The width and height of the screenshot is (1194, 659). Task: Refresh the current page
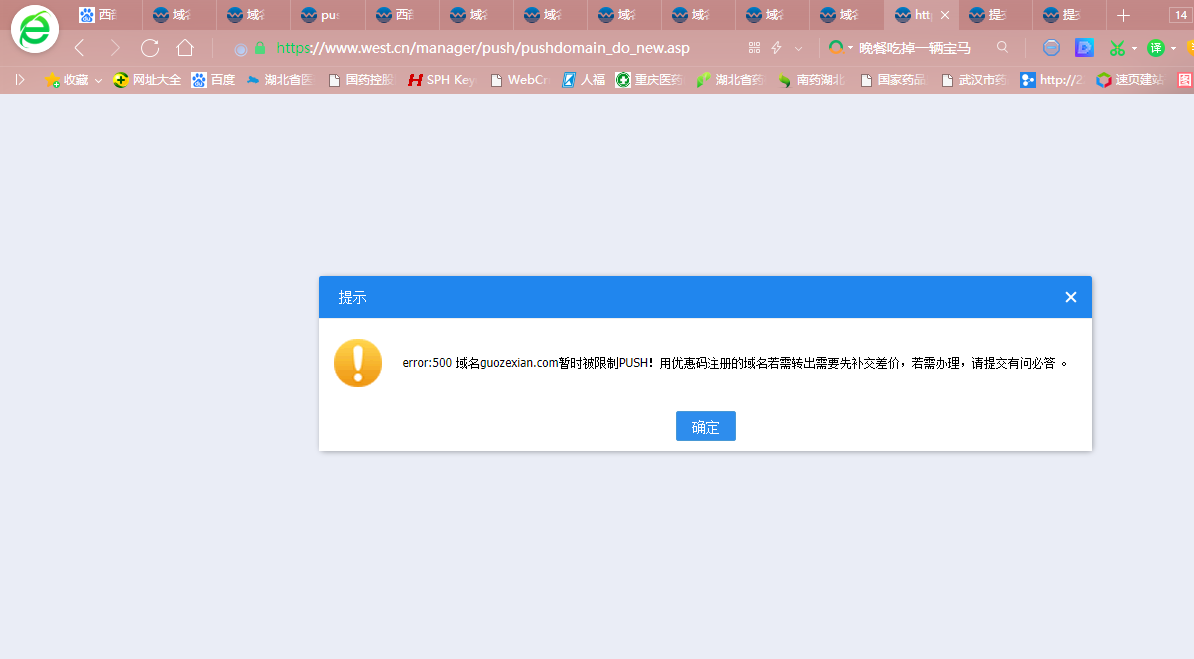[150, 47]
